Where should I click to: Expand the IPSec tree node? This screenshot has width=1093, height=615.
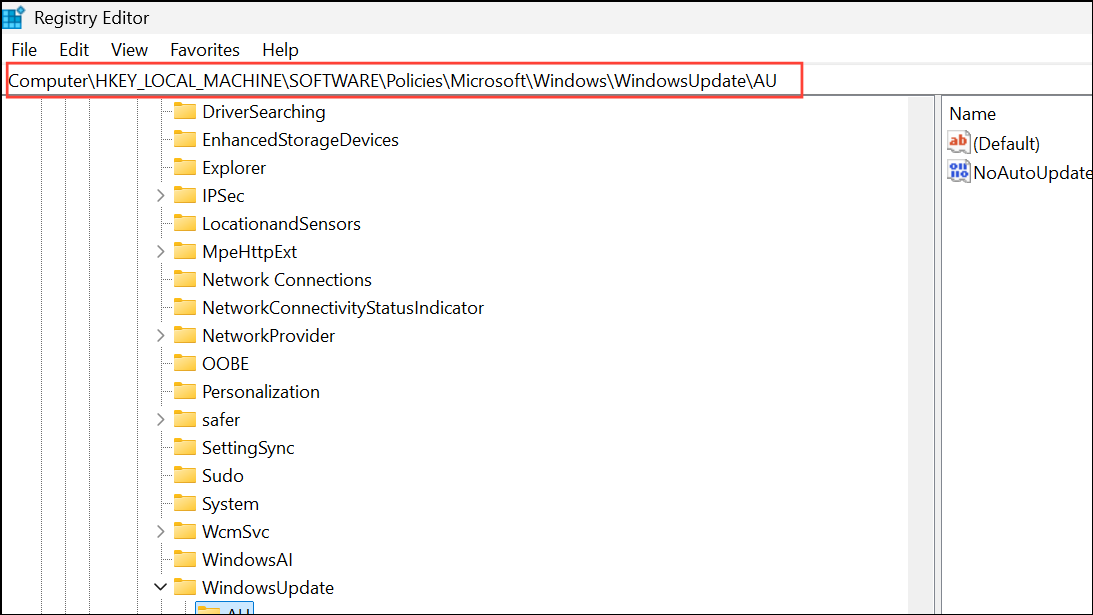[161, 195]
